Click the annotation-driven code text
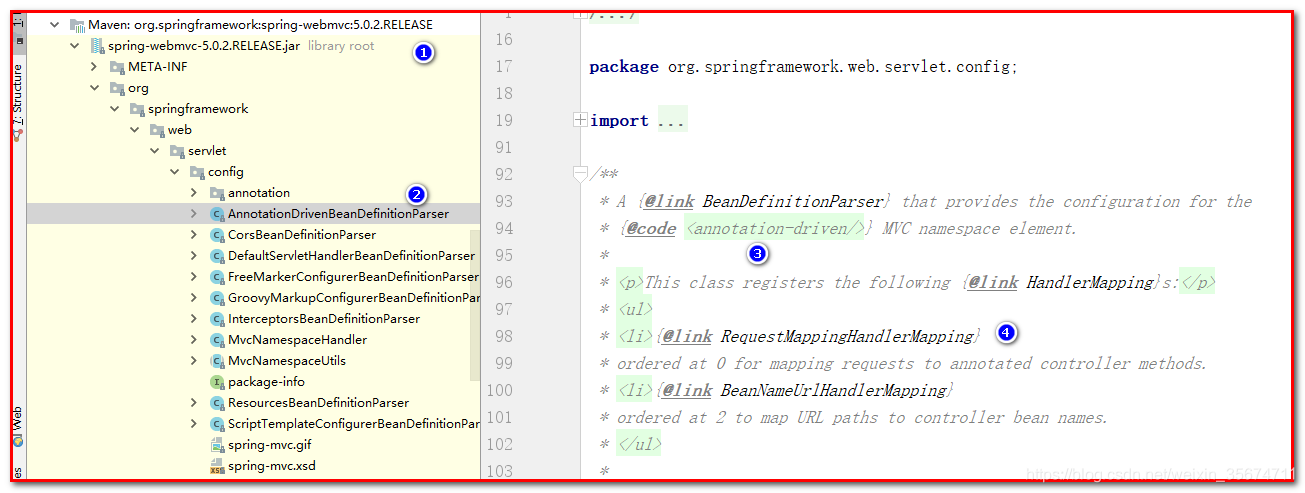 coord(775,228)
